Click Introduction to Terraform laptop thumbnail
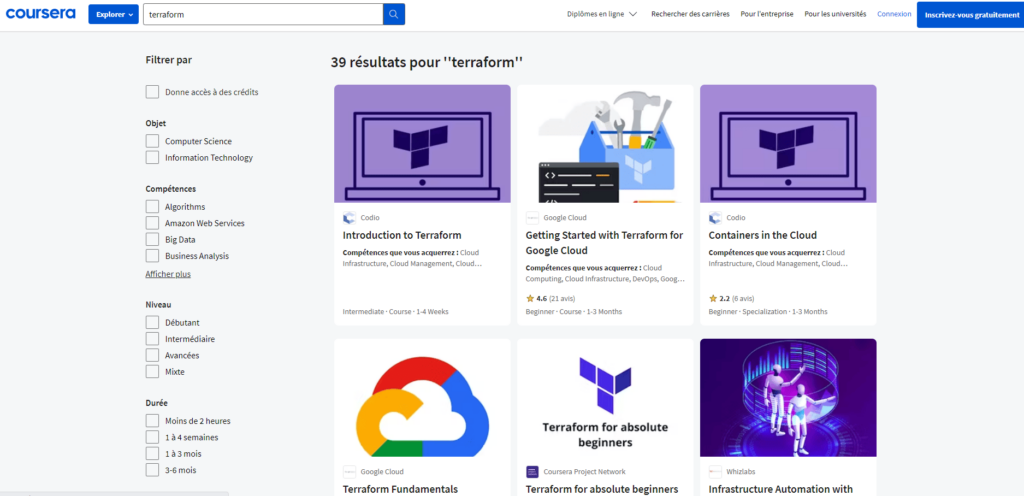 tap(422, 144)
